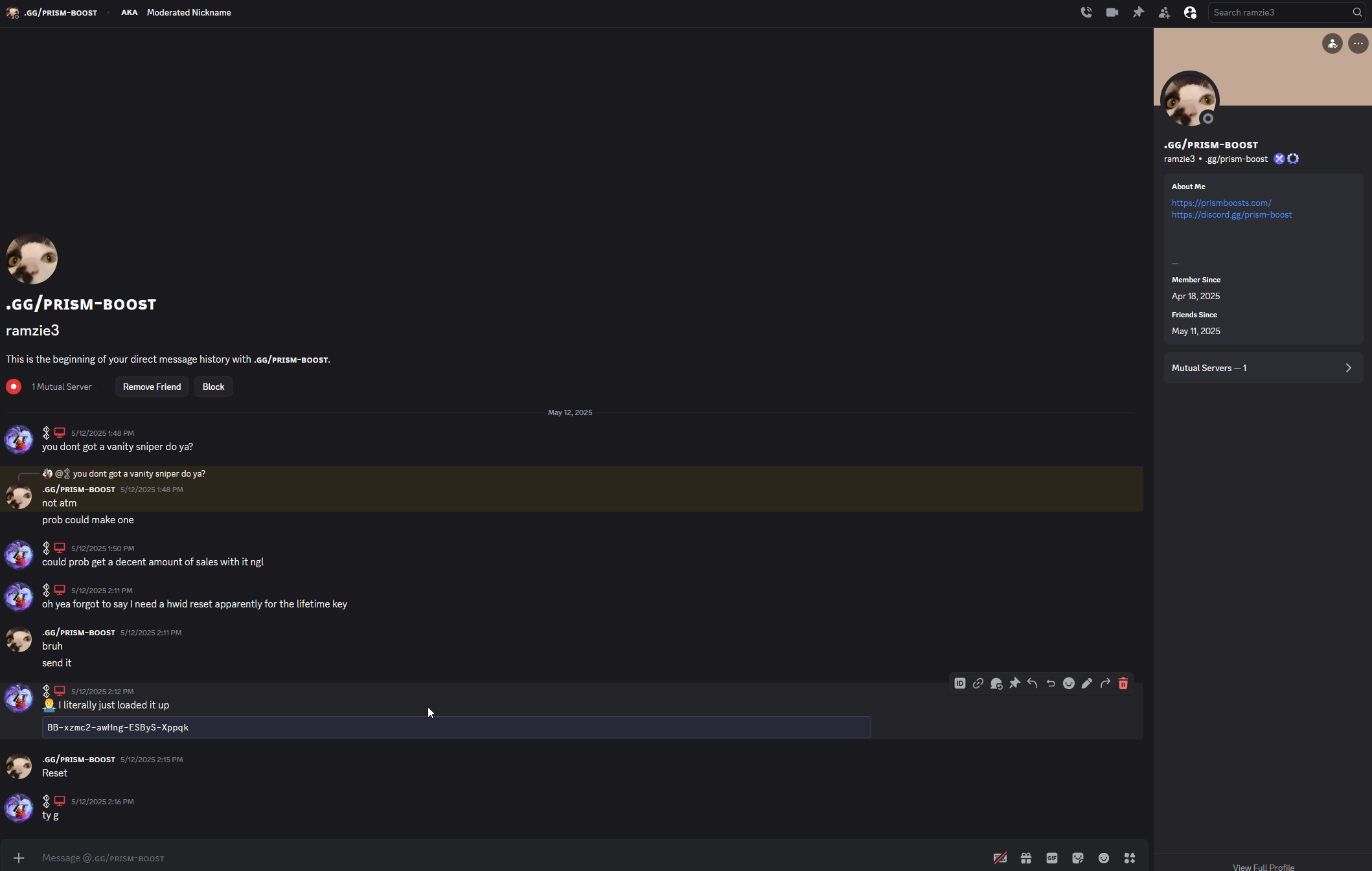The image size is (1372, 871).
Task: Pin the hovered message
Action: point(1014,683)
